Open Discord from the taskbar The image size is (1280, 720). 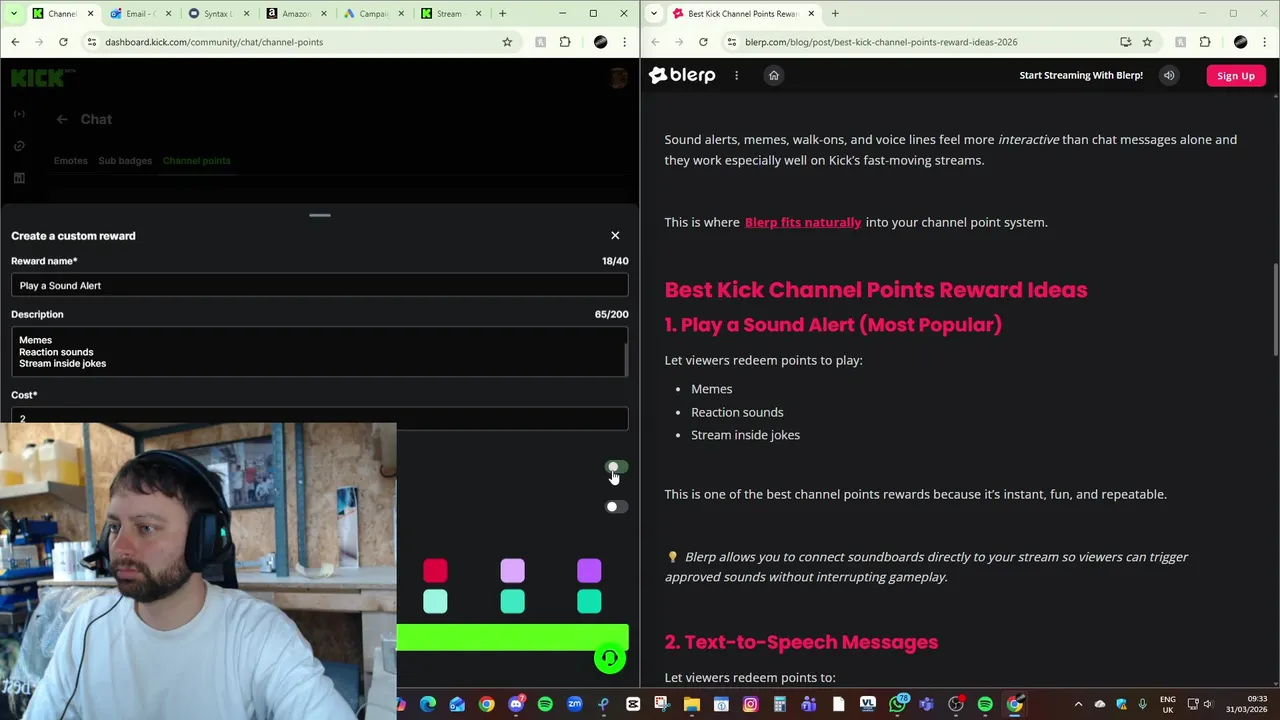pyautogui.click(x=516, y=705)
